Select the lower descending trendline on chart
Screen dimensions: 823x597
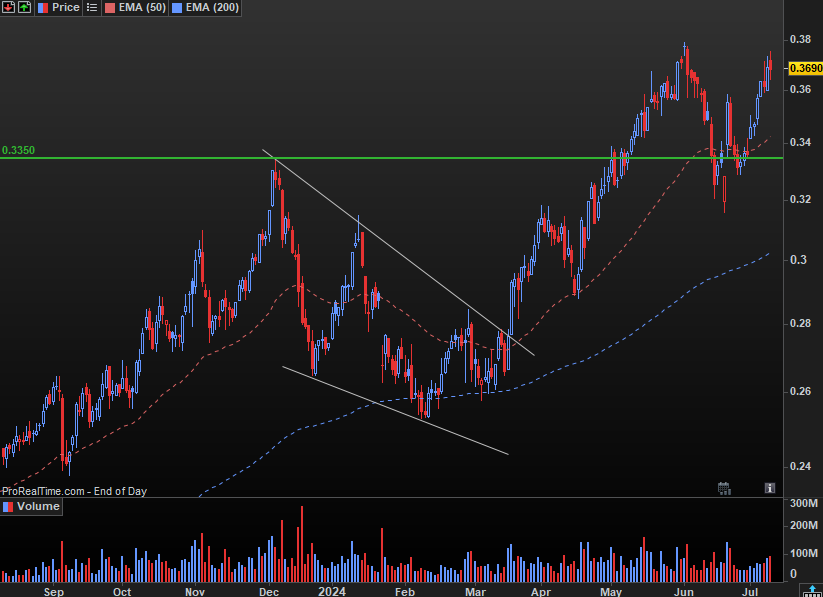tap(395, 410)
